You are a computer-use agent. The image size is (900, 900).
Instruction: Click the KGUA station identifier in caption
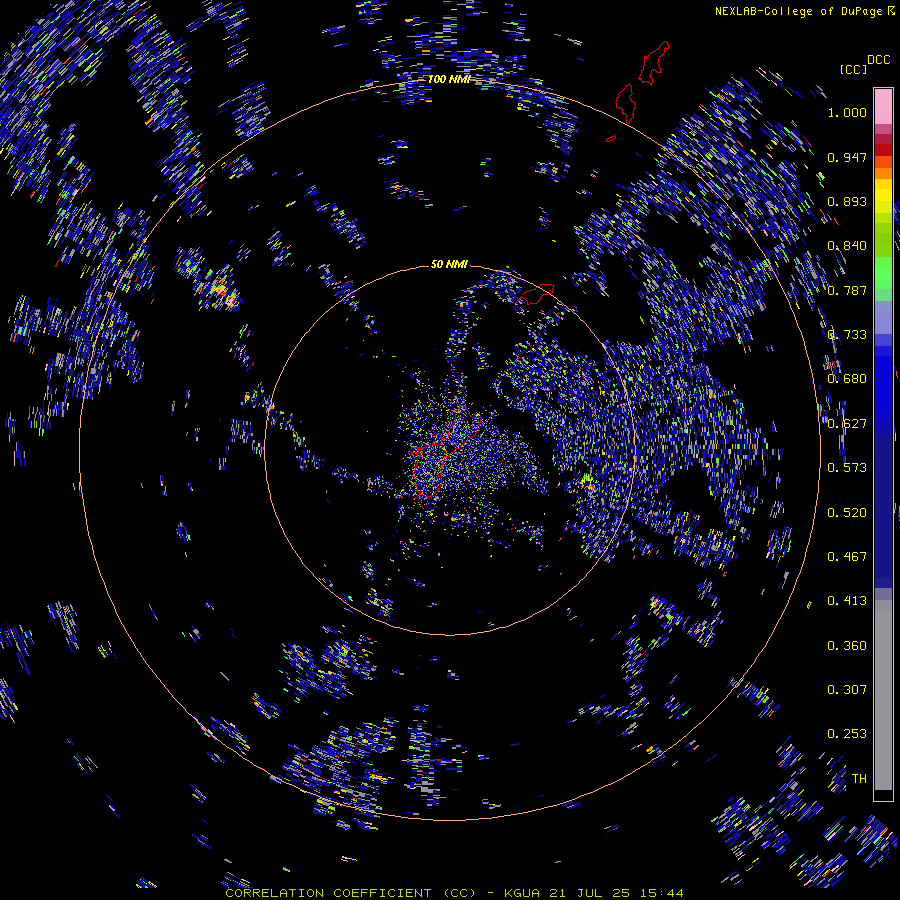pos(523,893)
